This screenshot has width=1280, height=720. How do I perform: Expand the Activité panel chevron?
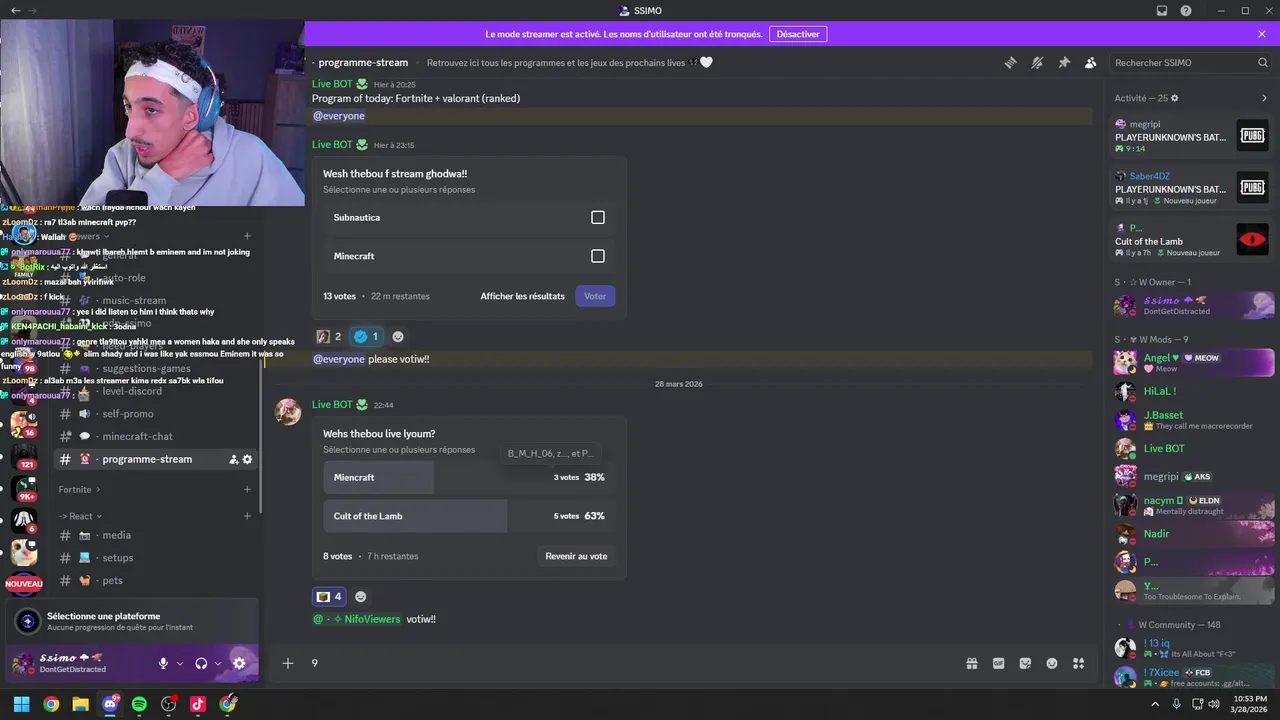tap(1264, 98)
